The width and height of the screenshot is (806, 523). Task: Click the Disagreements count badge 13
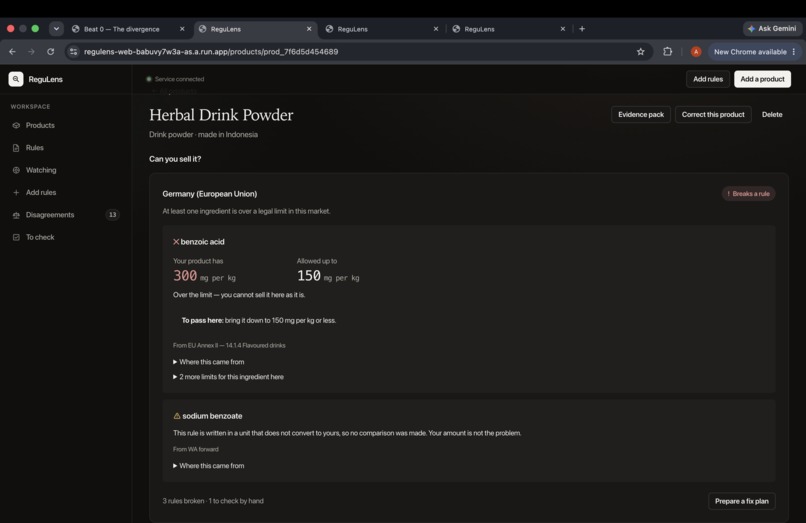pyautogui.click(x=112, y=214)
